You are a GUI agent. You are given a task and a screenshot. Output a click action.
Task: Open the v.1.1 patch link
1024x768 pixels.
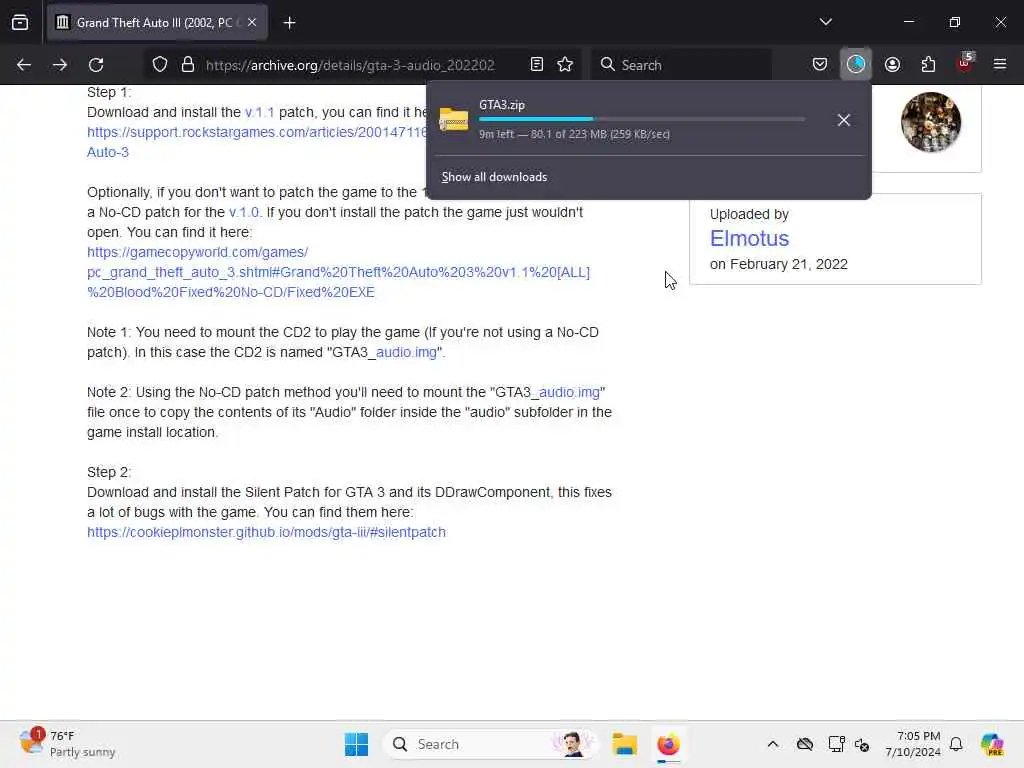(x=259, y=112)
